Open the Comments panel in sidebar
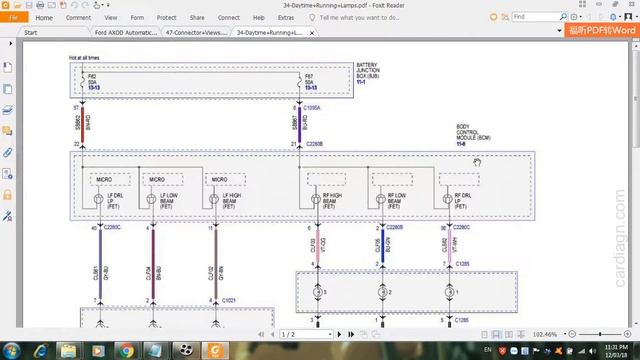Viewport: 640px width, 360px height. [7, 131]
